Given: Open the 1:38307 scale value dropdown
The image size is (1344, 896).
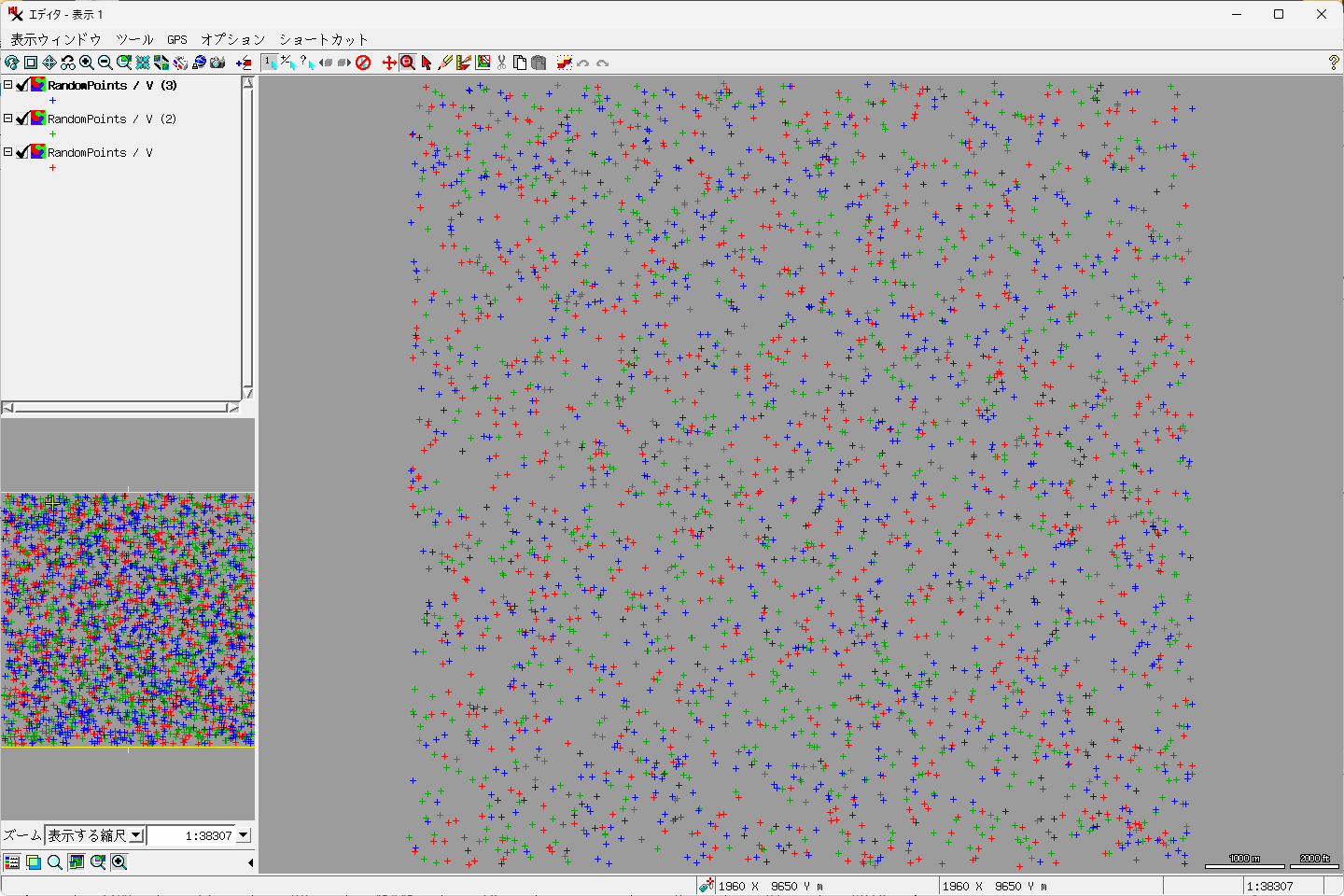Looking at the screenshot, I should coord(244,835).
